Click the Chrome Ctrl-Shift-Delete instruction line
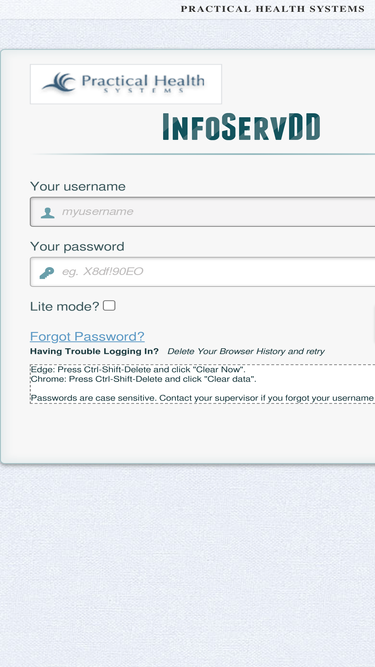375x667 pixels. (144, 379)
